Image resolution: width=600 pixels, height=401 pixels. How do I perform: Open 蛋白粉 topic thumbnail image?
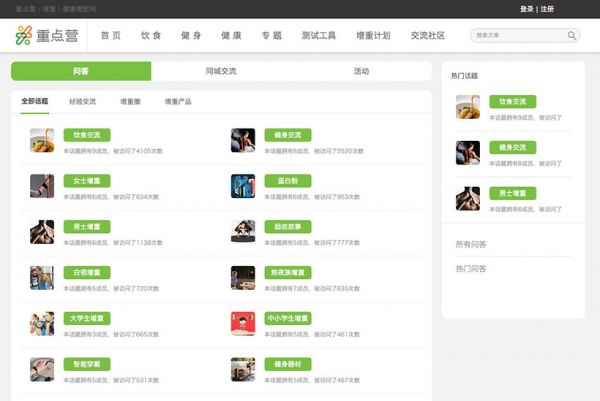point(243,186)
